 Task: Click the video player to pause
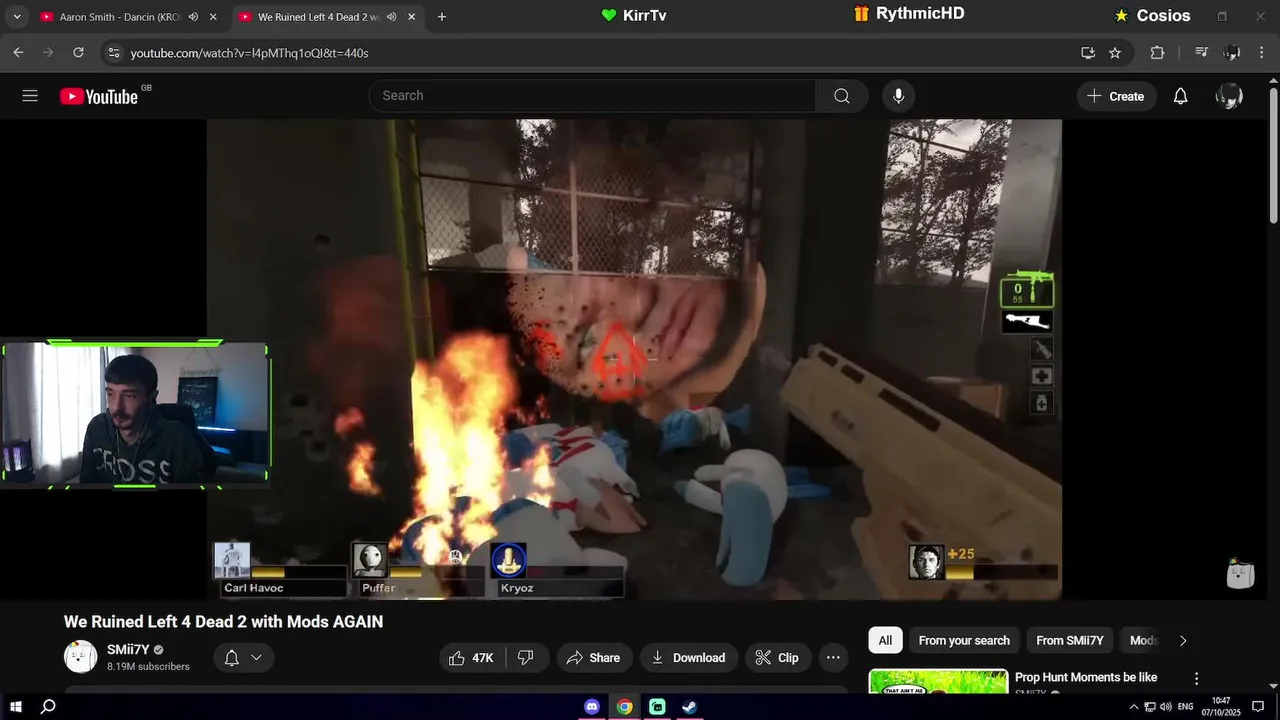(634, 360)
